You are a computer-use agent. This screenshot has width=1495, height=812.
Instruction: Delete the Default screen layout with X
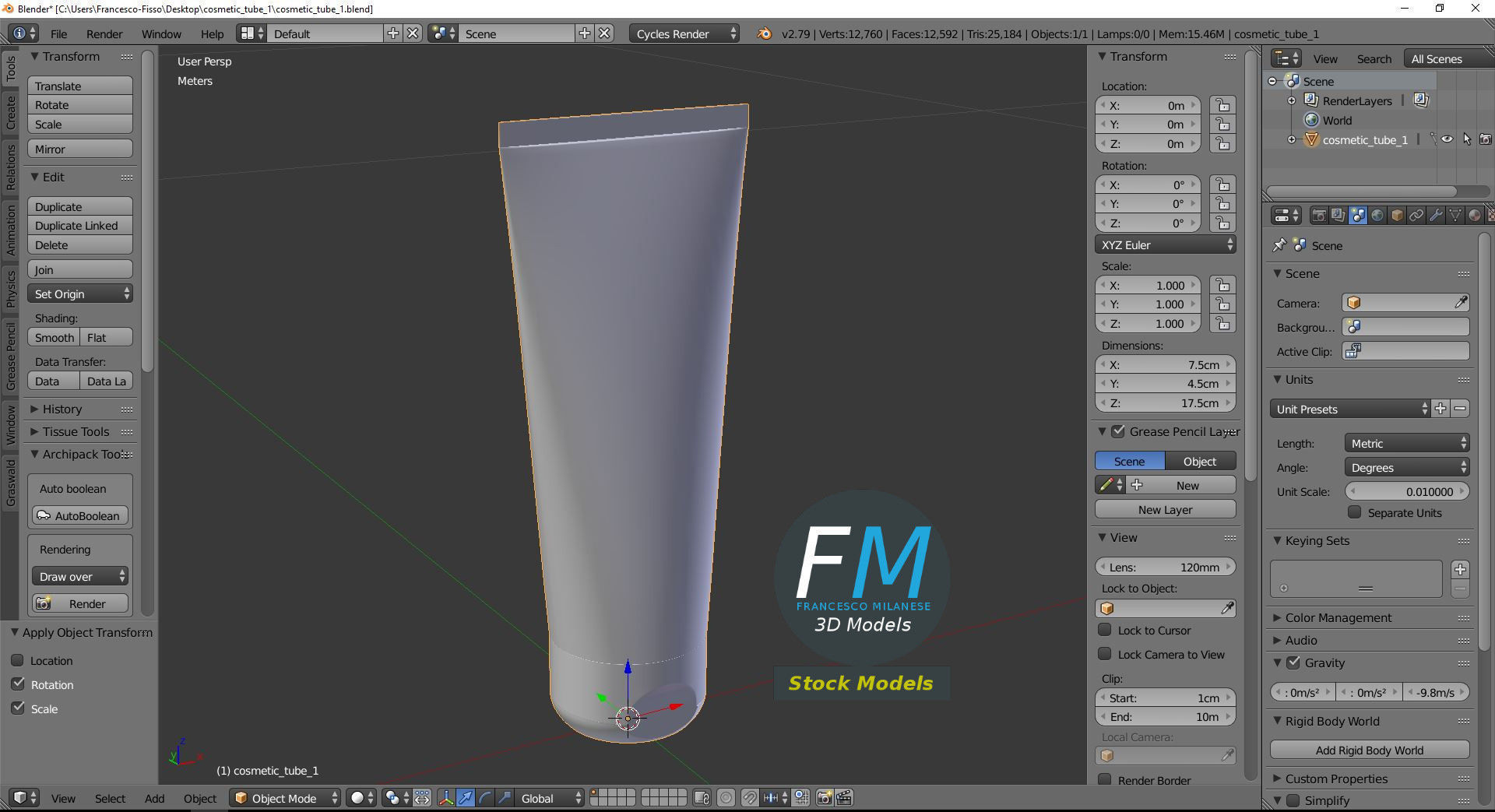click(x=413, y=33)
